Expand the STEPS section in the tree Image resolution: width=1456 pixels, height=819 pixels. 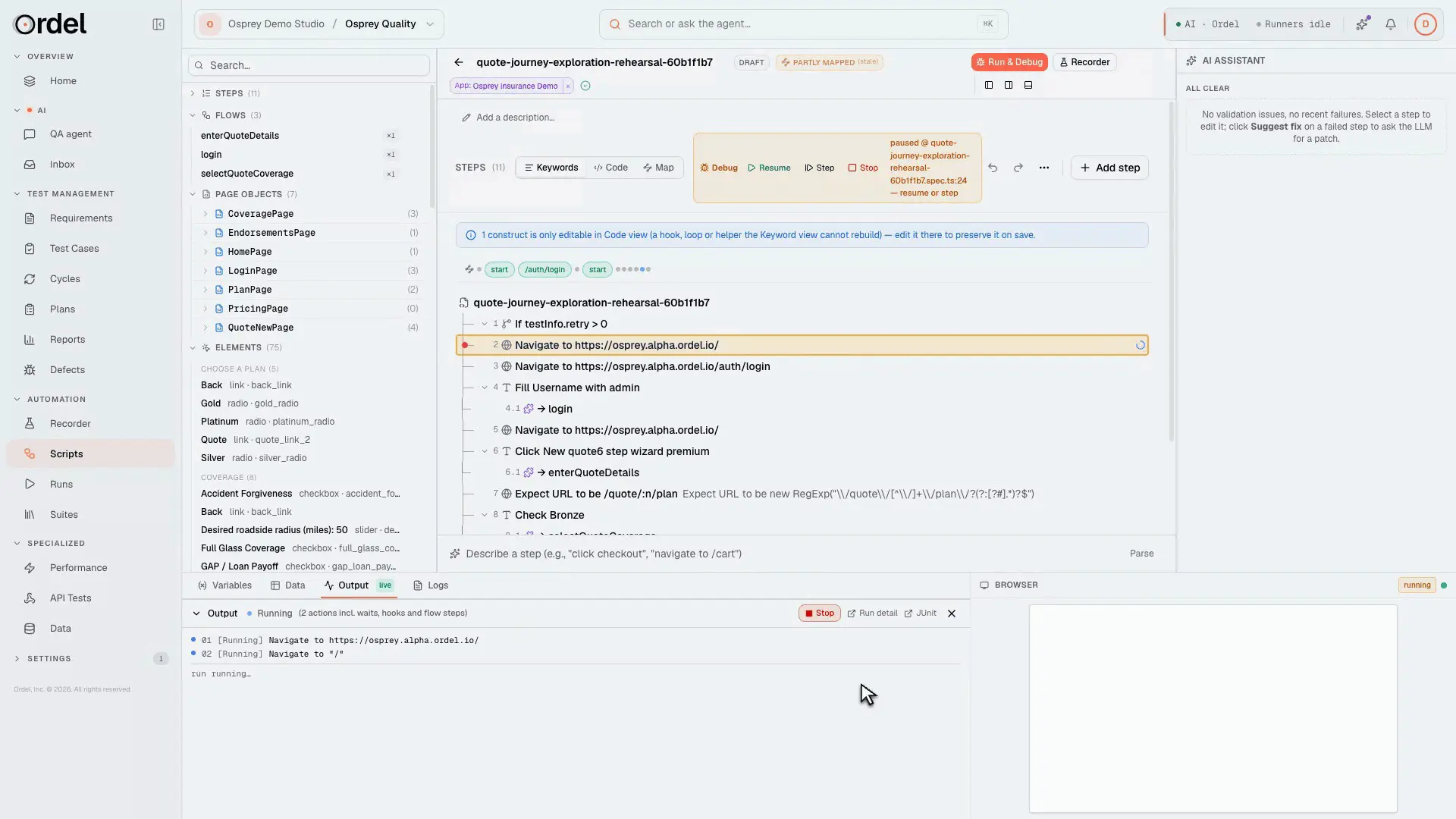pos(193,93)
